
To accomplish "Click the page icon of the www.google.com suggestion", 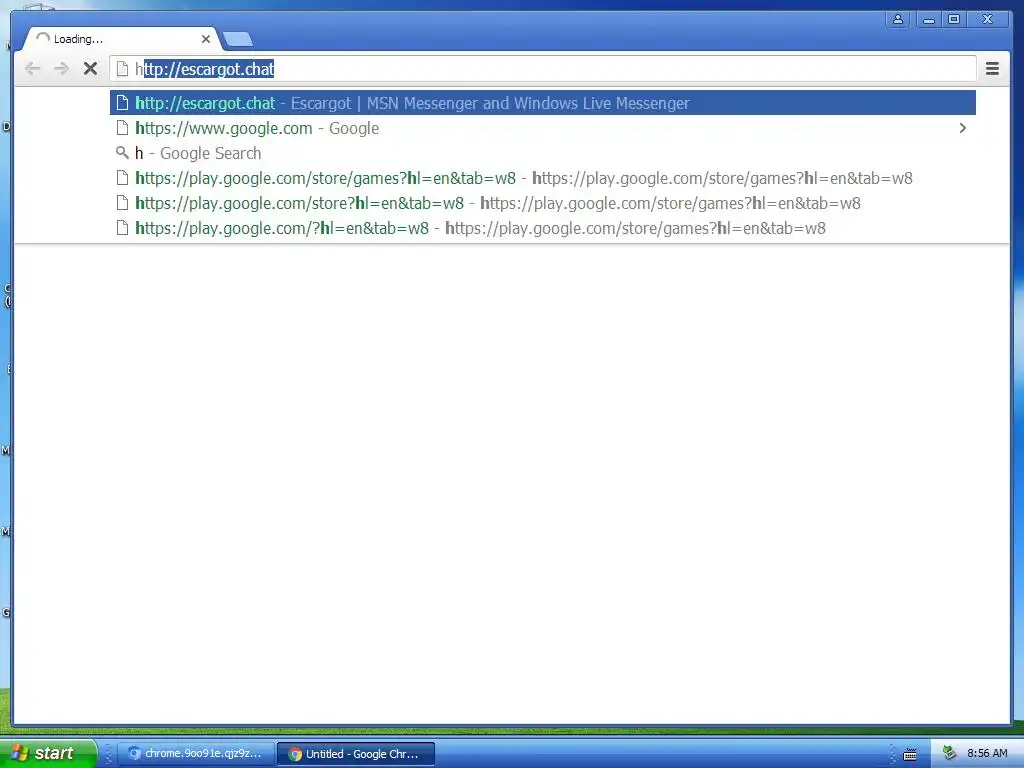I will click(122, 128).
